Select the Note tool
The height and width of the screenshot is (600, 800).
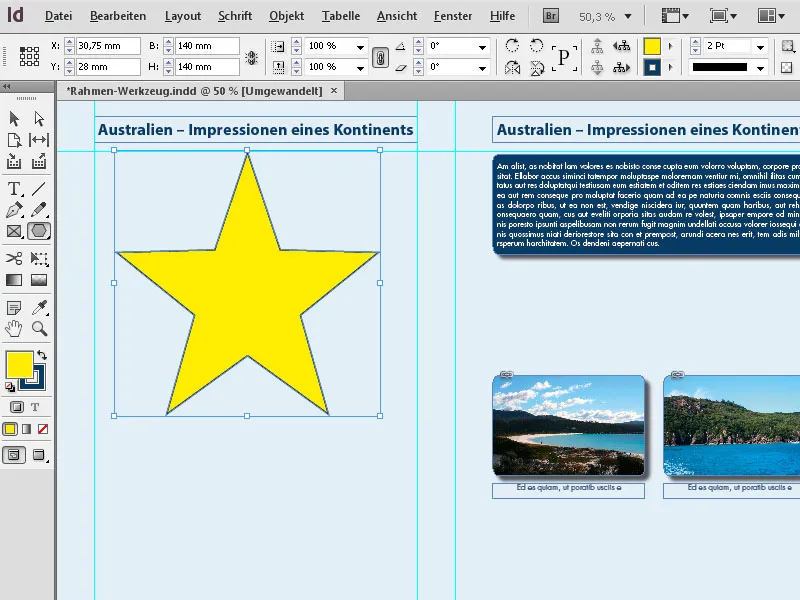(14, 308)
